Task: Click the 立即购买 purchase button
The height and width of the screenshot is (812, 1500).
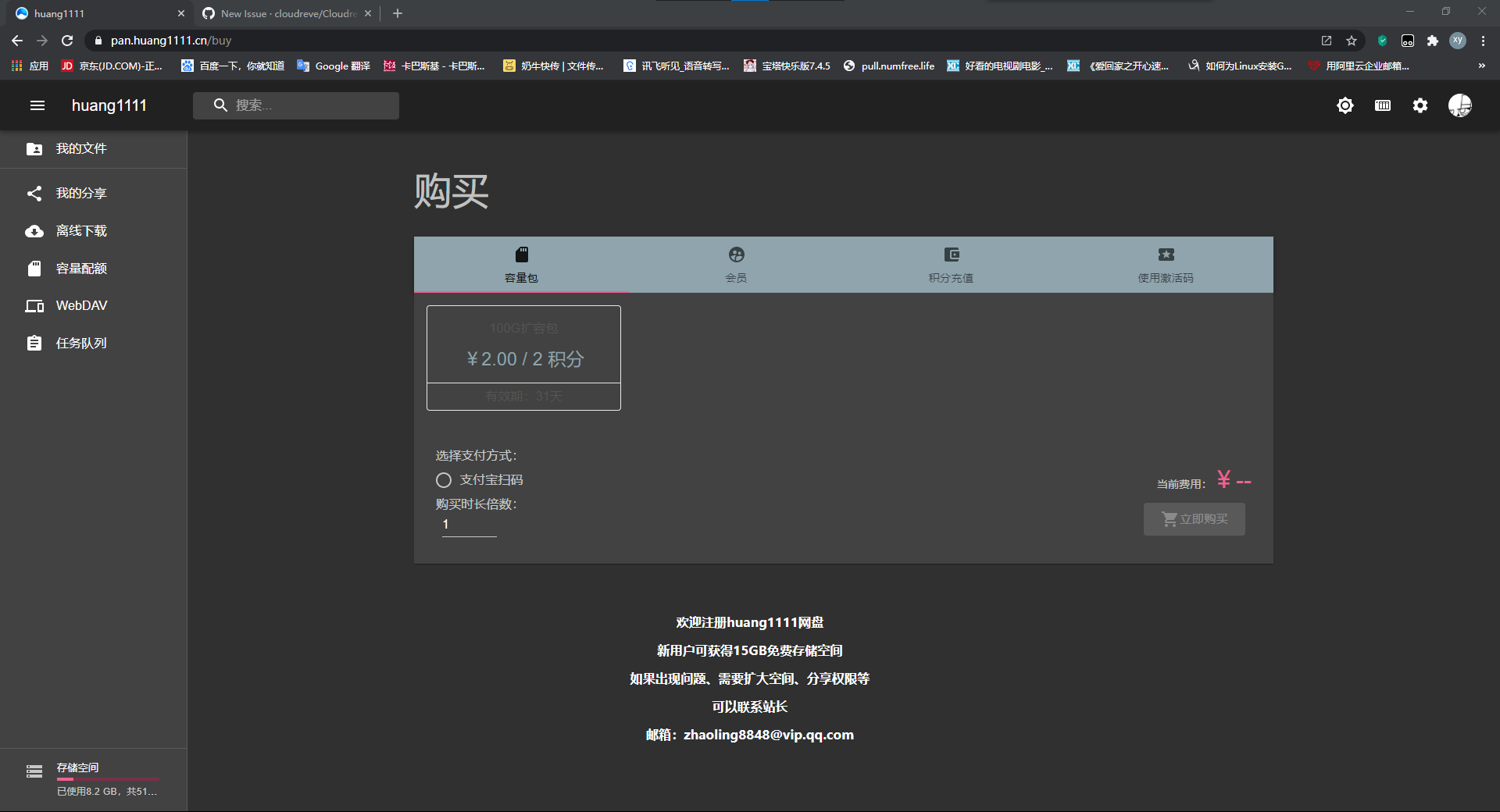Action: tap(1194, 519)
